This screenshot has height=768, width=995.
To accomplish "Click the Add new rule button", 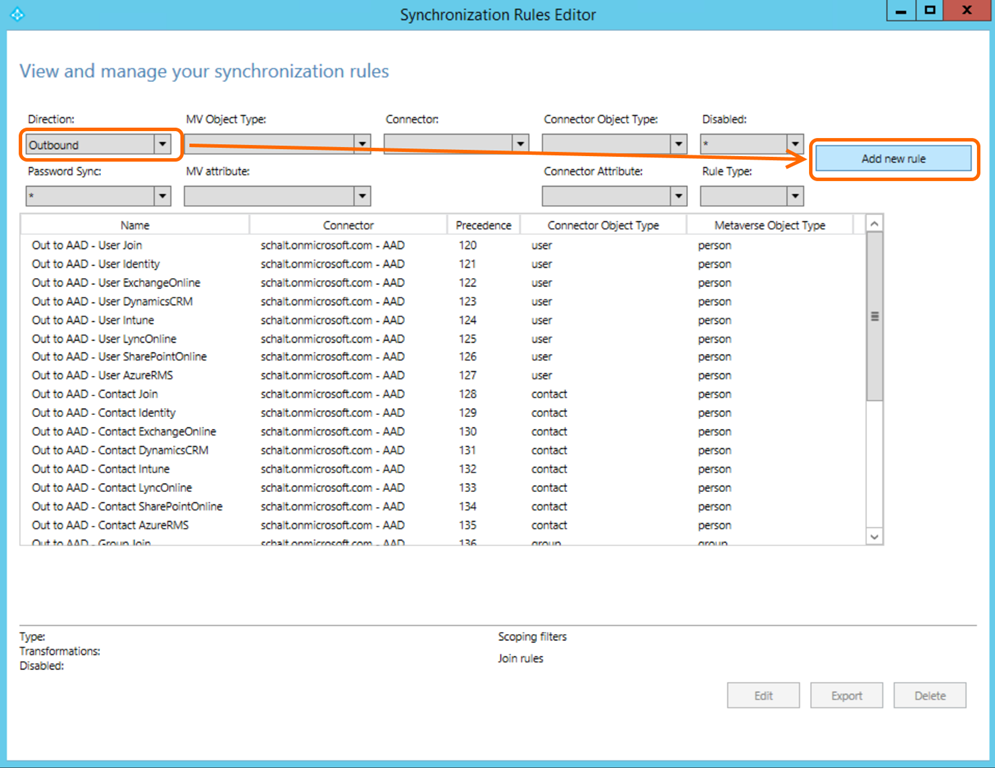I will (893, 159).
